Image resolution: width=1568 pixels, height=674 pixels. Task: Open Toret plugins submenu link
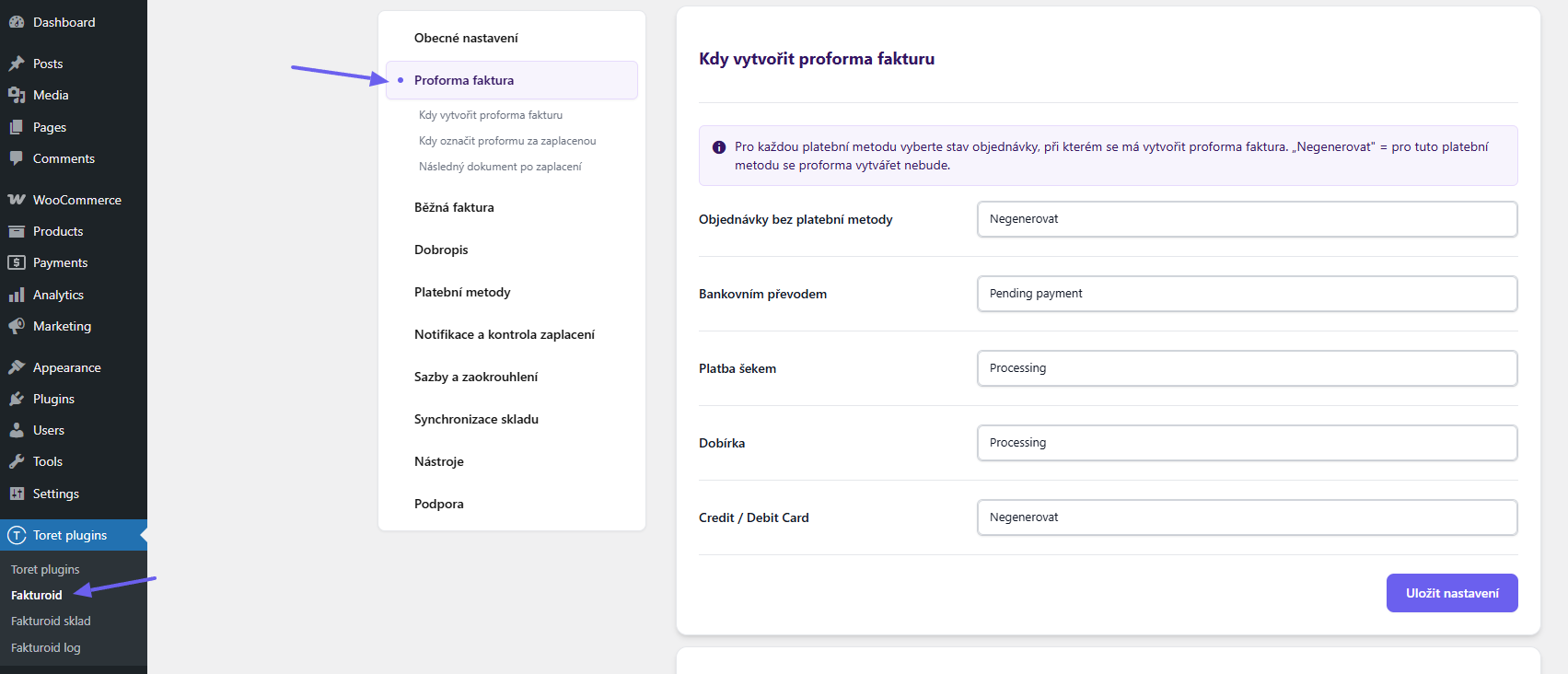[45, 569]
